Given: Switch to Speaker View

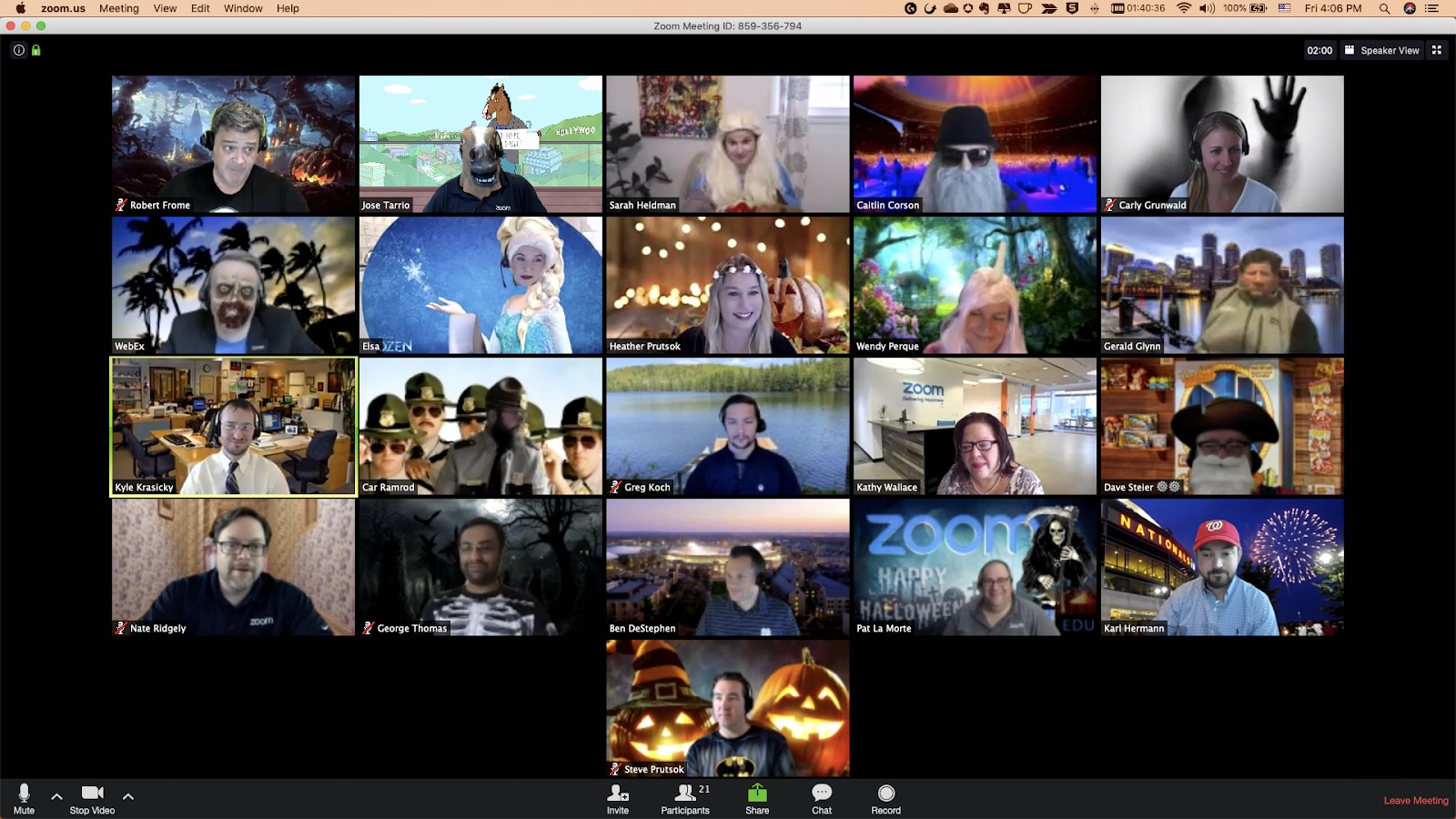Looking at the screenshot, I should pos(1381,50).
